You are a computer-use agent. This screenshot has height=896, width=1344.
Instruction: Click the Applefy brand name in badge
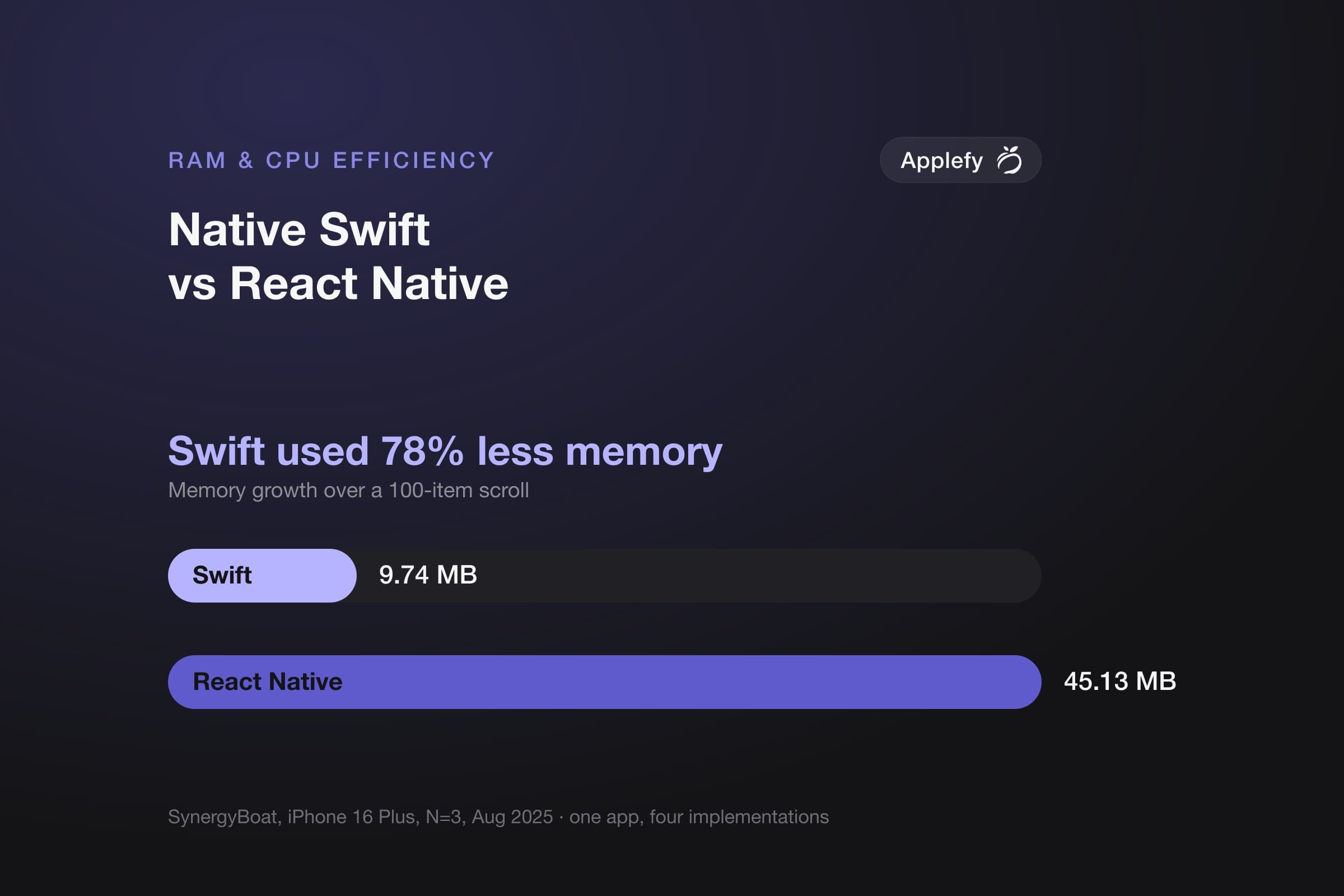tap(942, 161)
